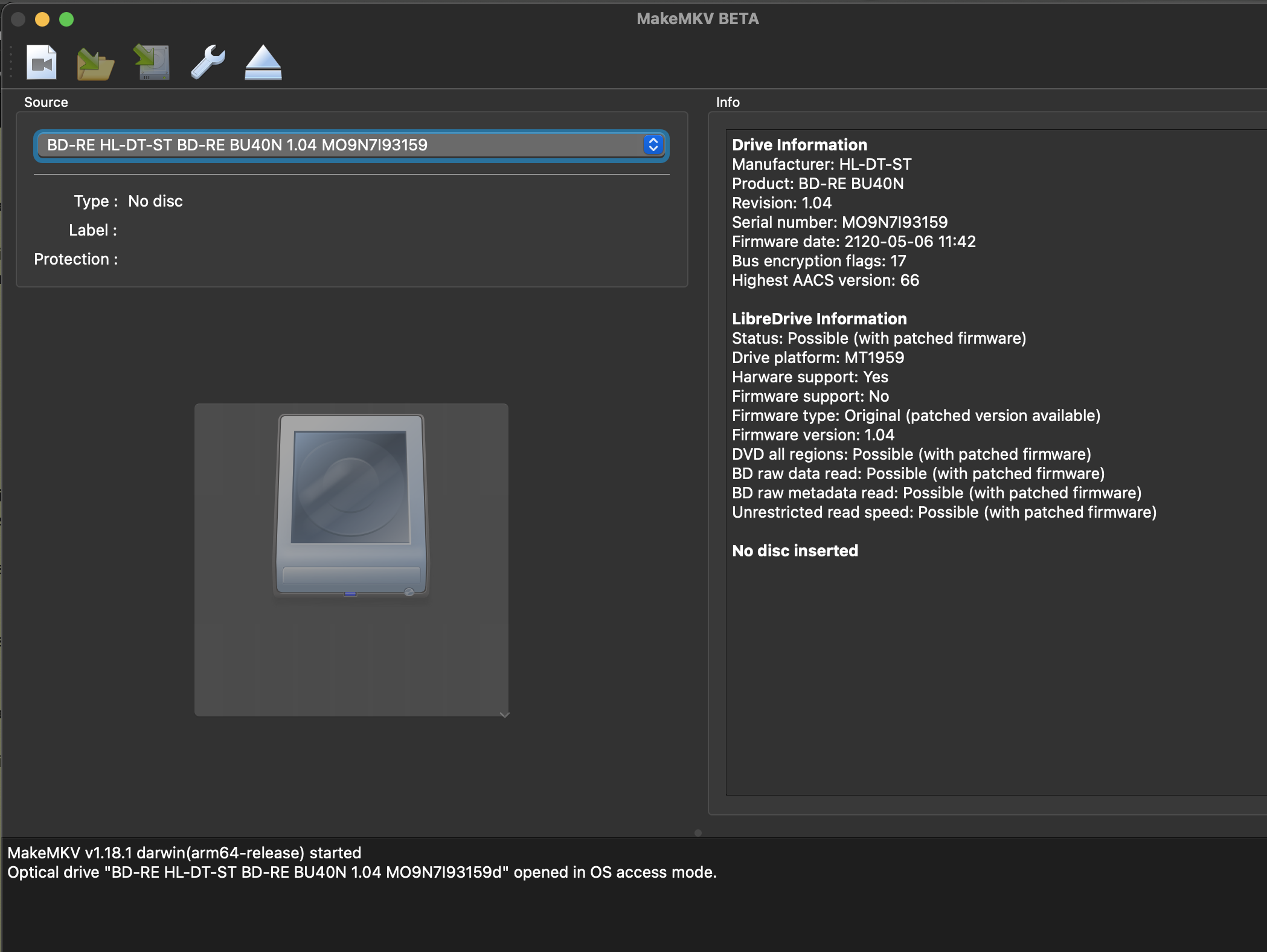This screenshot has width=1267, height=952.
Task: Click the blue up-down arrows on the drive selector
Action: [653, 145]
